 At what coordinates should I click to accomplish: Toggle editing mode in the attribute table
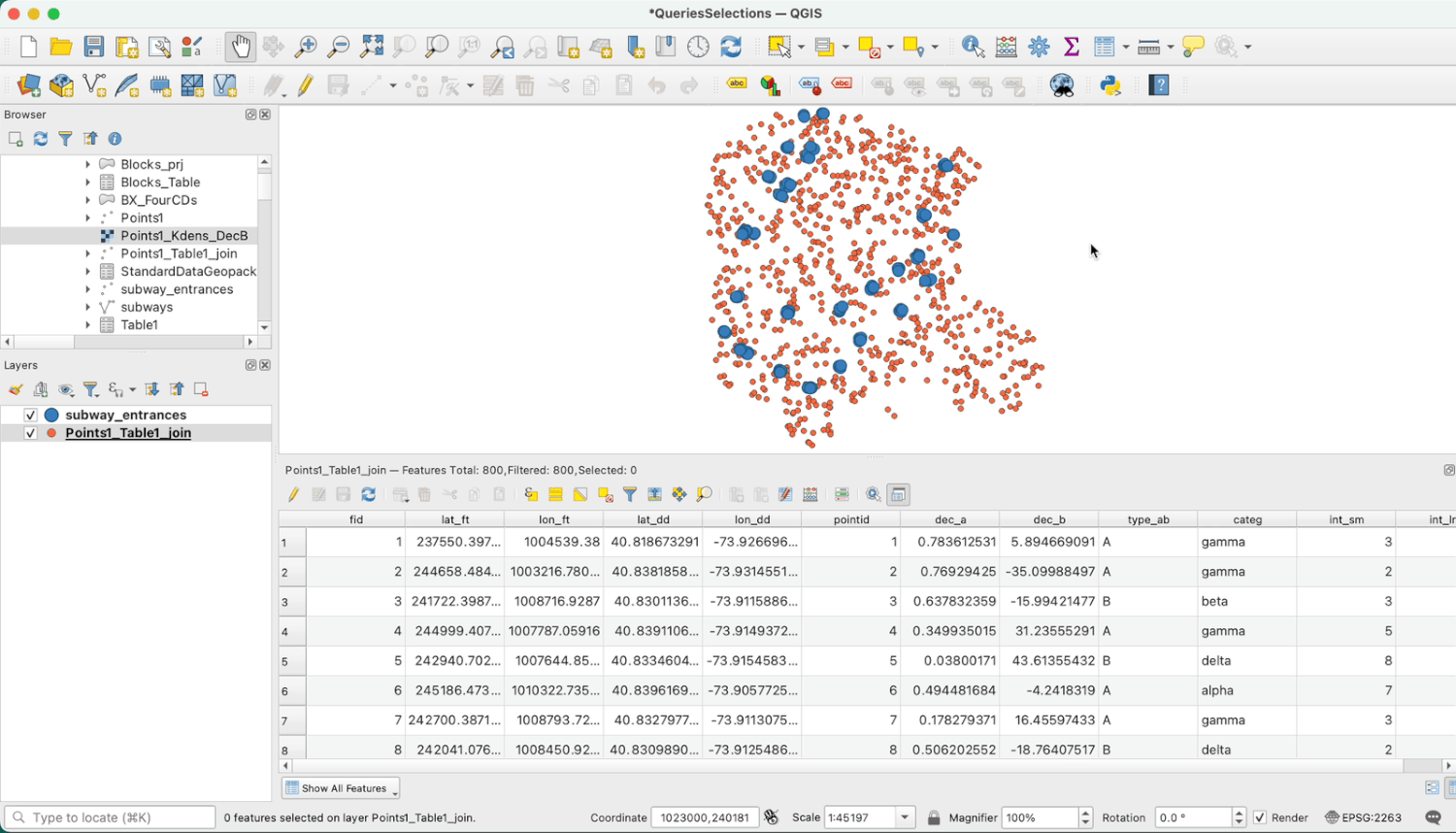click(x=292, y=494)
